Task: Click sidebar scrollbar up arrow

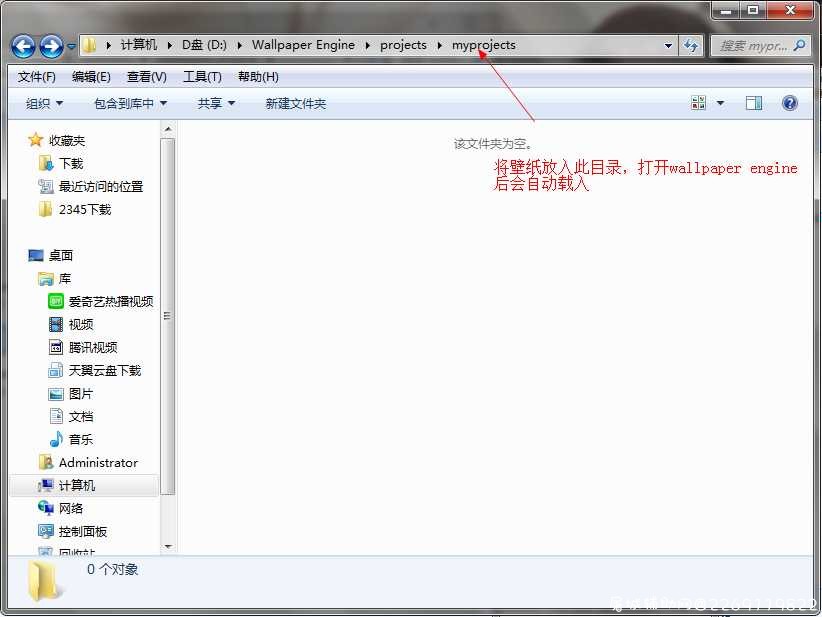Action: point(168,129)
